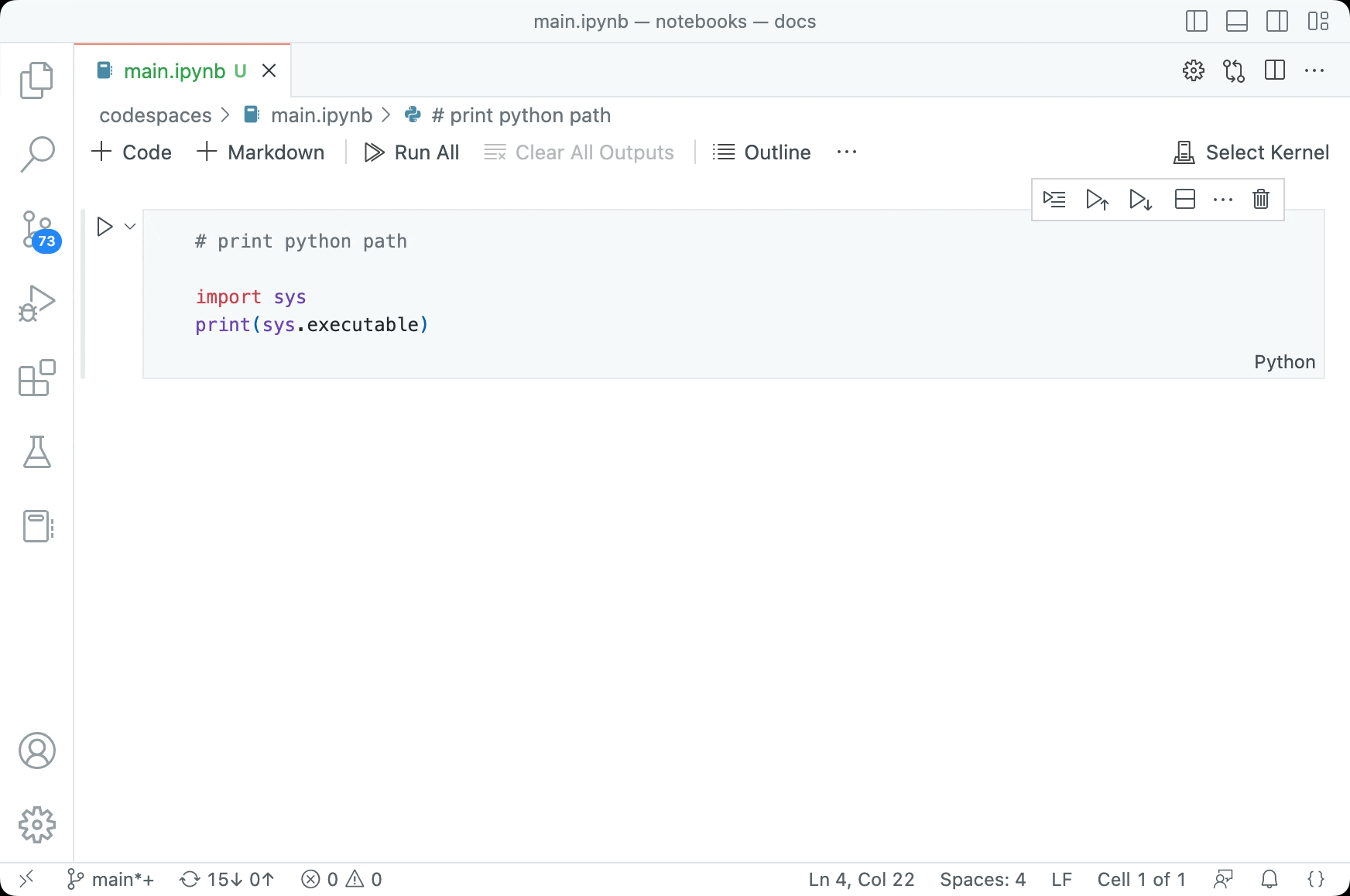Open the Extensions view
The image size is (1350, 896).
point(36,378)
